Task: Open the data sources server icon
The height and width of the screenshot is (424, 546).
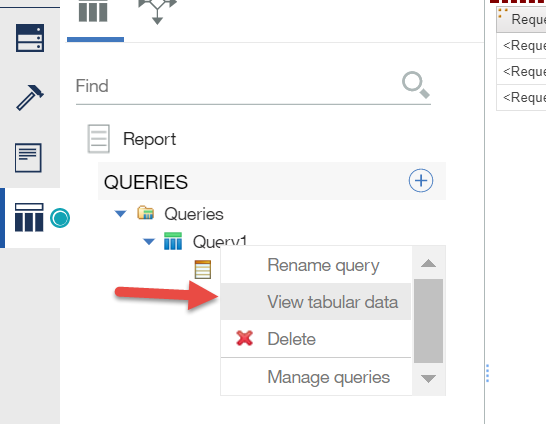Action: pyautogui.click(x=30, y=38)
